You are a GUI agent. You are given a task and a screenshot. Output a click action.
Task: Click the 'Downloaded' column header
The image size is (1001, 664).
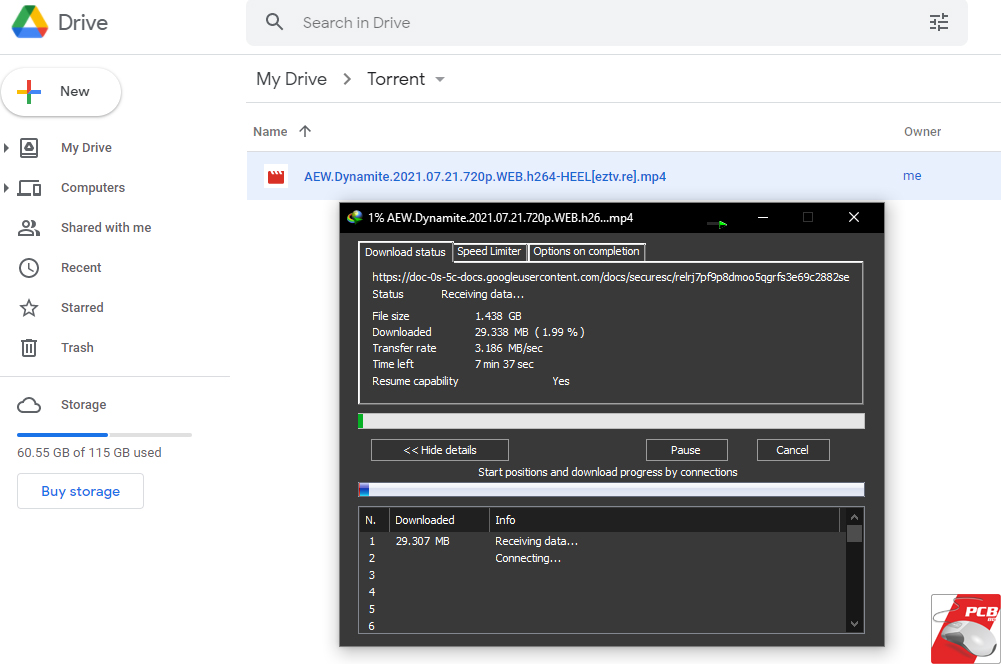click(439, 520)
